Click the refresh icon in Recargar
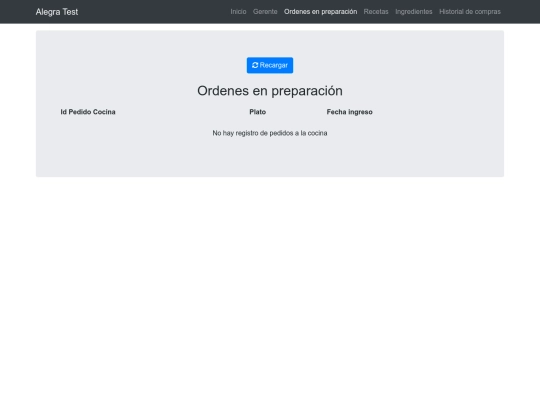 coord(255,65)
